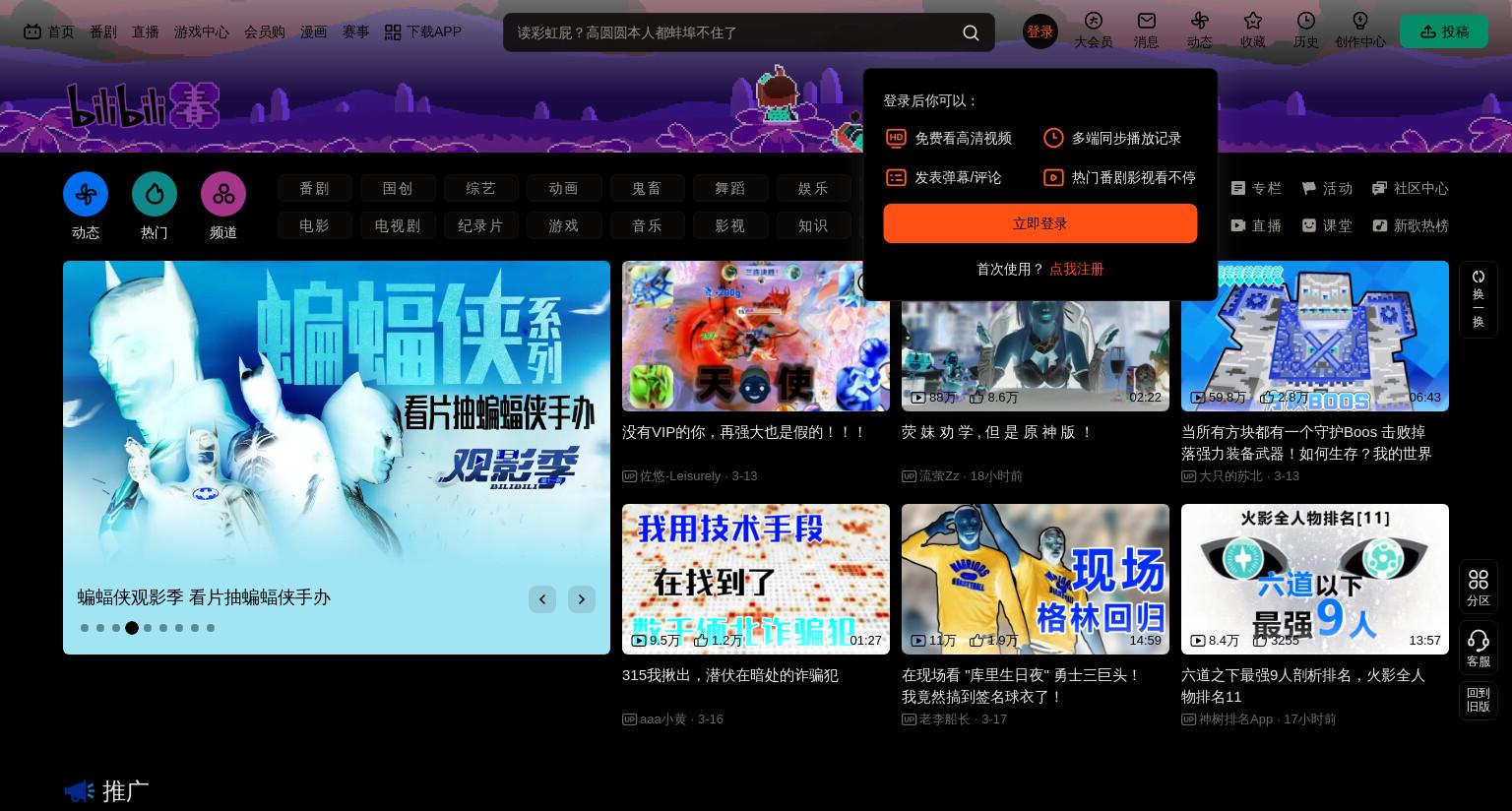Screen dimensions: 1512x811
Task: Click 回到旧版 sidebar button
Action: [1479, 700]
